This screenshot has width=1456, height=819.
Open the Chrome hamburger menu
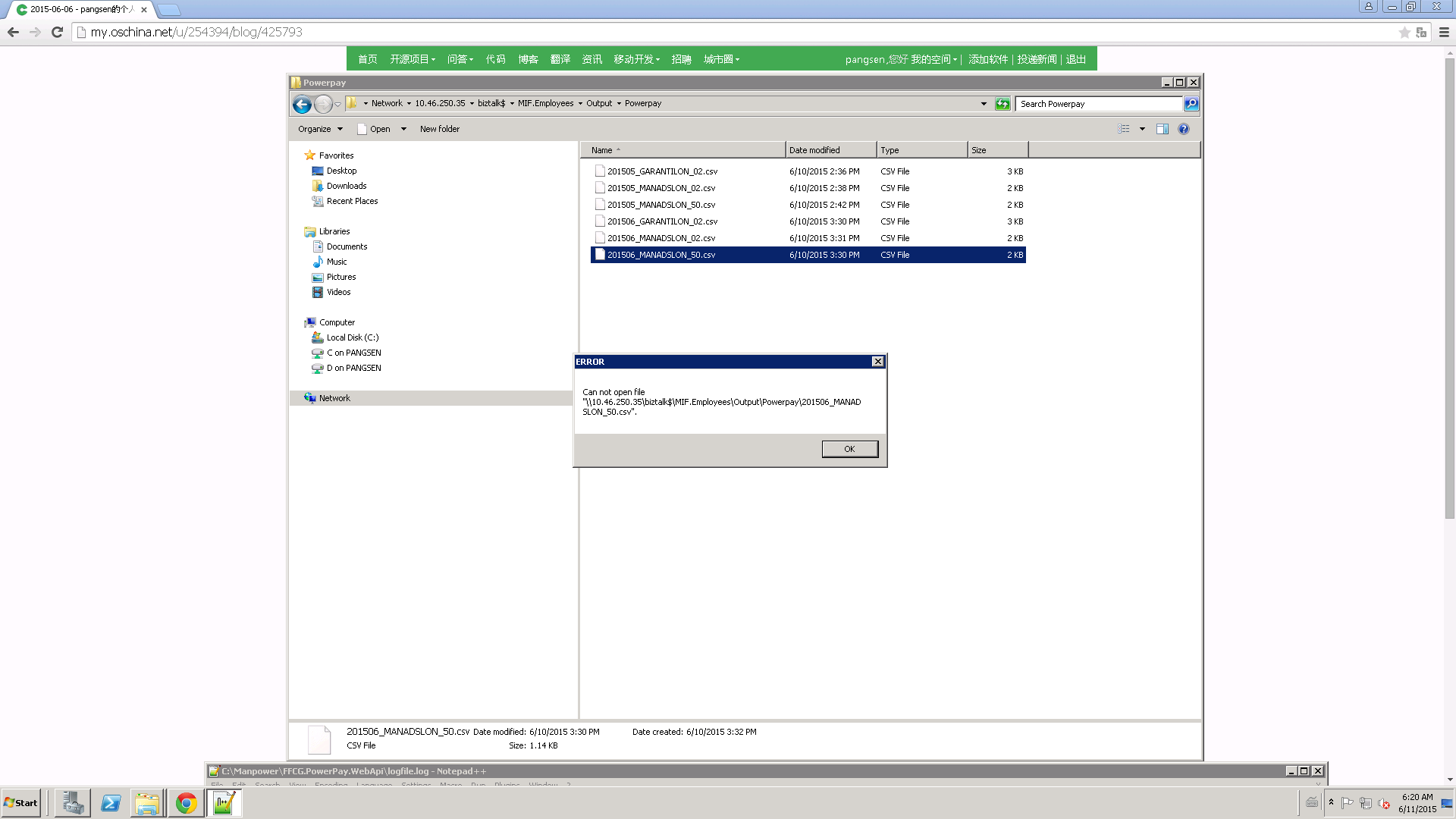coord(1444,32)
